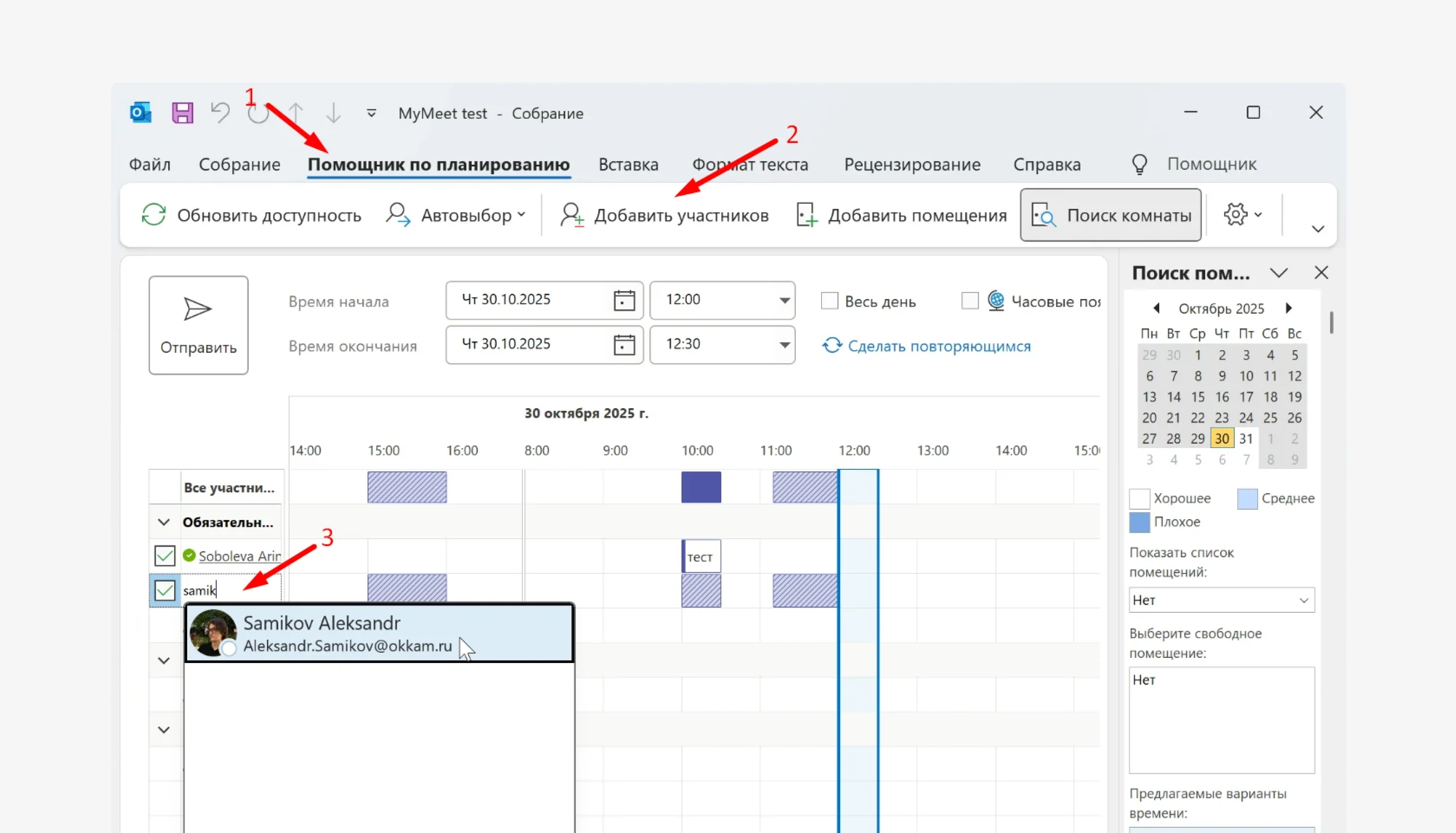This screenshot has height=833, width=1456.
Task: Click Refresh availability icon
Action: point(153,215)
